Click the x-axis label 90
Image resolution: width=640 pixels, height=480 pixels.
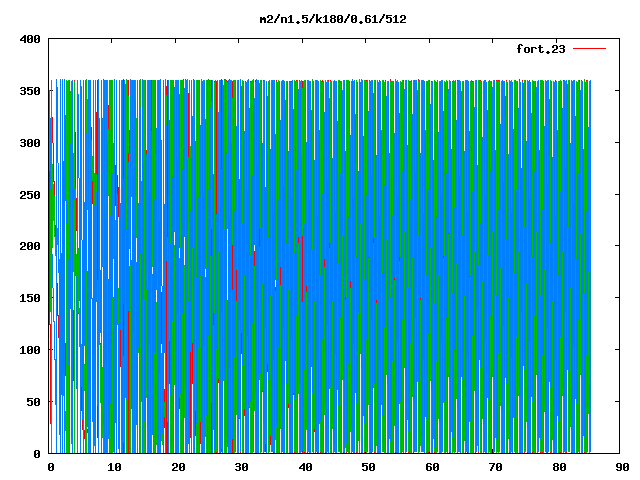pos(622,467)
